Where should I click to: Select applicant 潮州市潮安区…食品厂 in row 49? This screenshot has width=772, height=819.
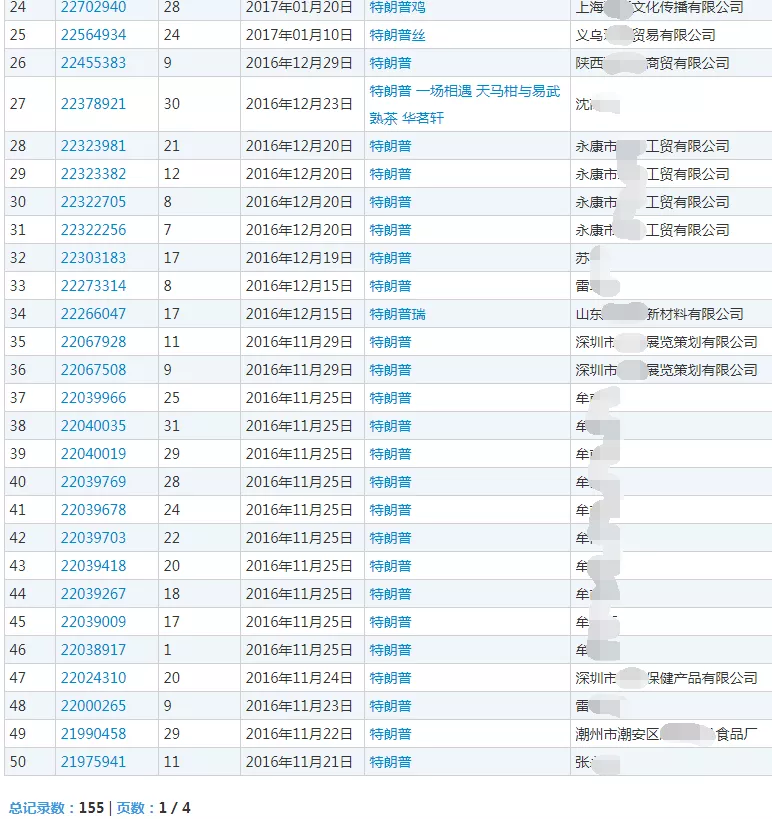(x=666, y=734)
